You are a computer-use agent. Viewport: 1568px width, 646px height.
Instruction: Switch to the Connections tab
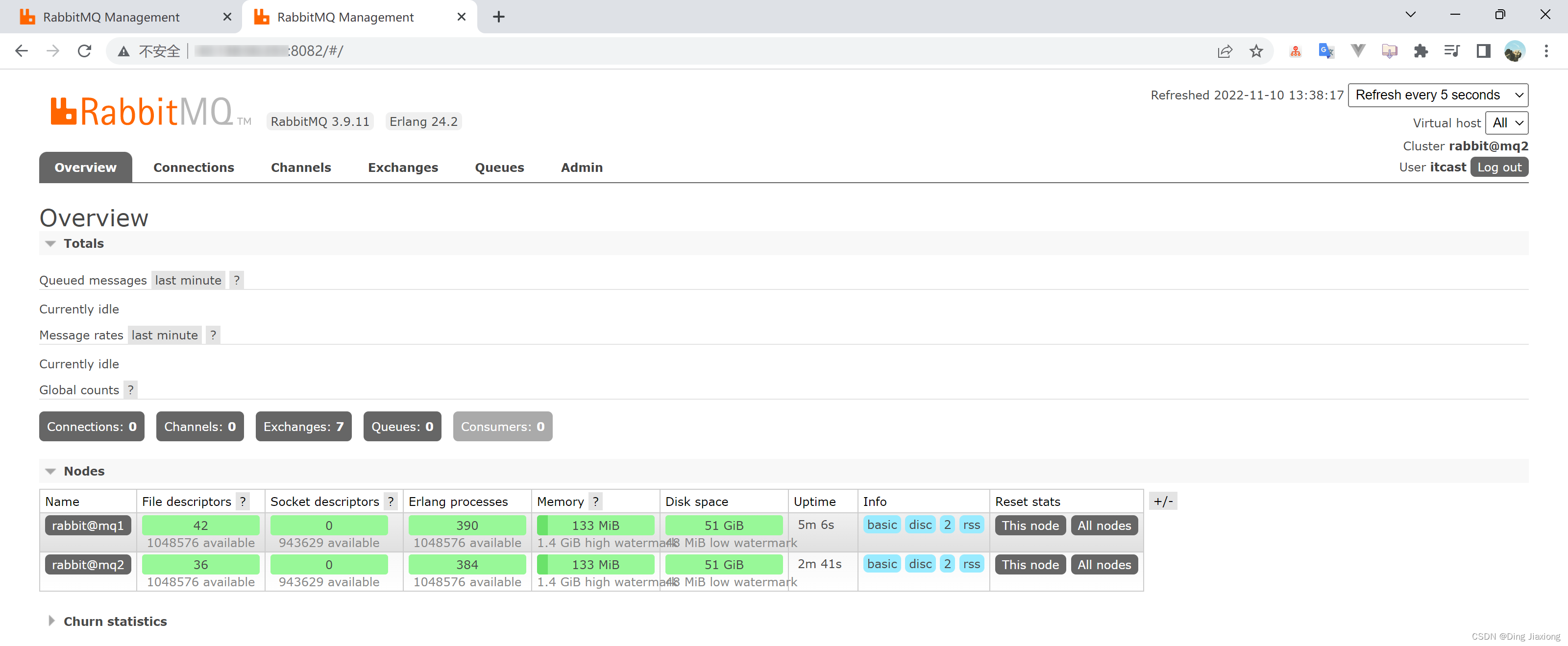coord(194,167)
